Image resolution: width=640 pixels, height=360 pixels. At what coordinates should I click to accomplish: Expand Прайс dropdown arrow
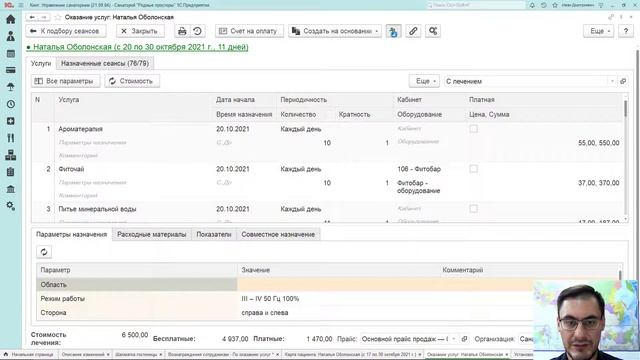tap(453, 339)
